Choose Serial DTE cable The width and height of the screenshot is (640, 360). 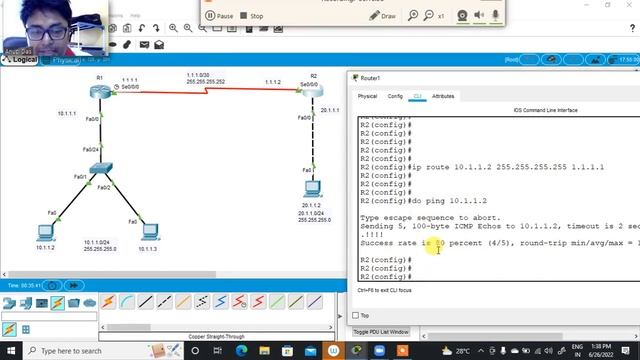tap(258, 302)
